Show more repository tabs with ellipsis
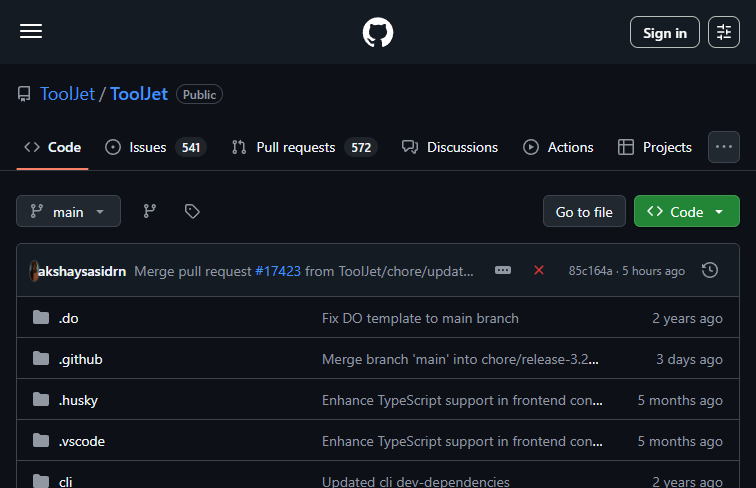The height and width of the screenshot is (488, 756). tap(724, 147)
